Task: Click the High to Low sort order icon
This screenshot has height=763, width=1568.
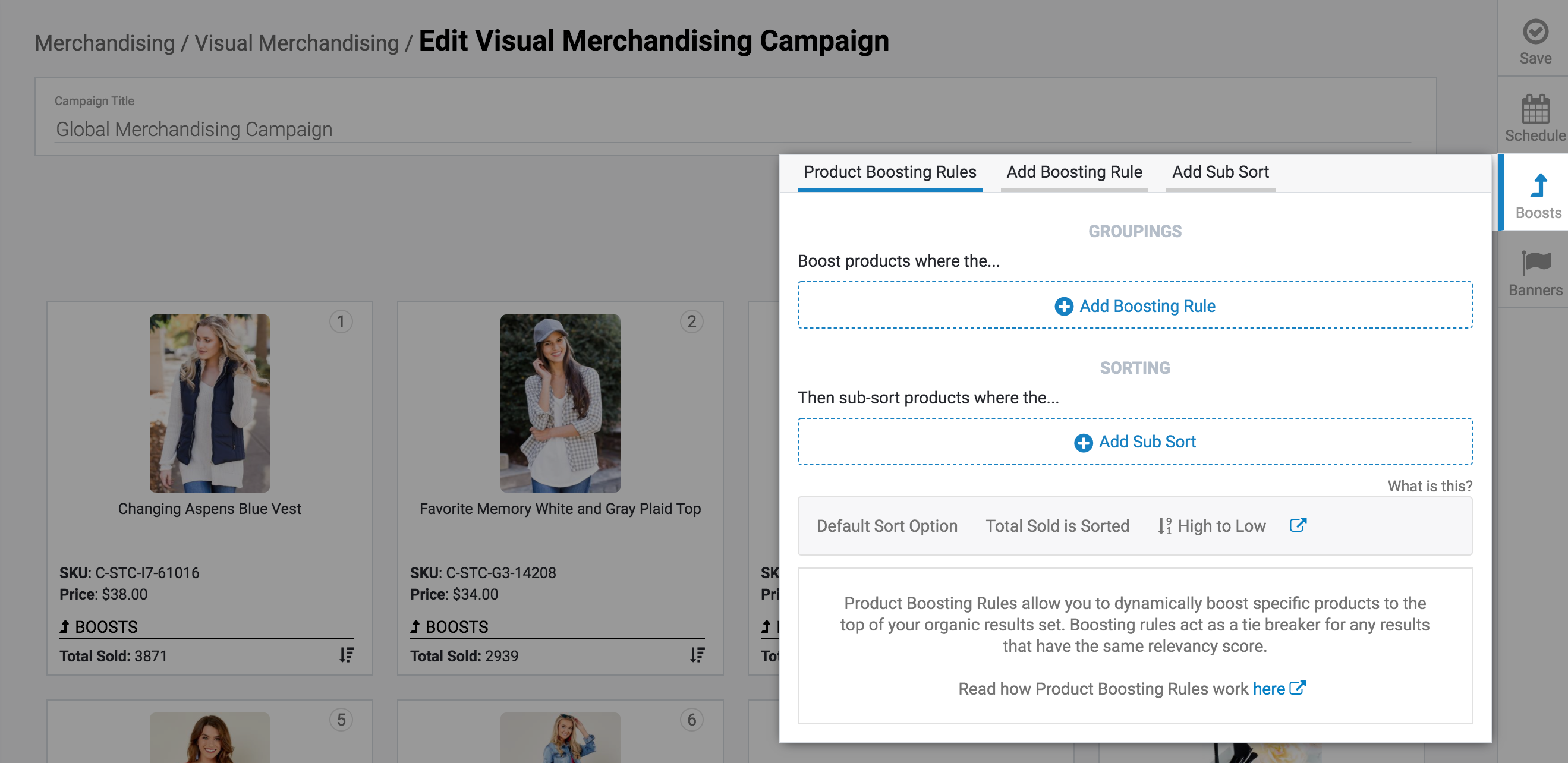Action: (x=1164, y=526)
